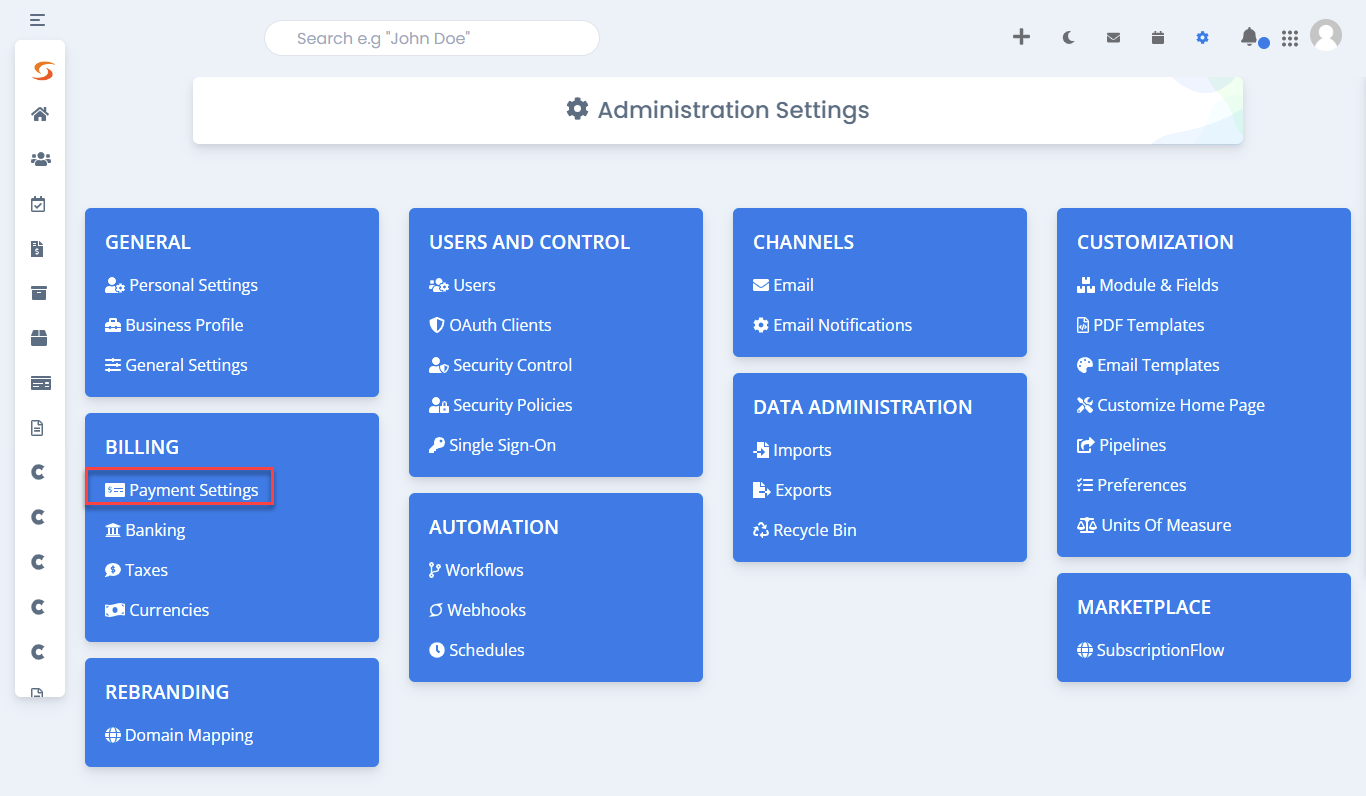1366x796 pixels.
Task: Open Module & Fields
Action: click(x=1148, y=285)
